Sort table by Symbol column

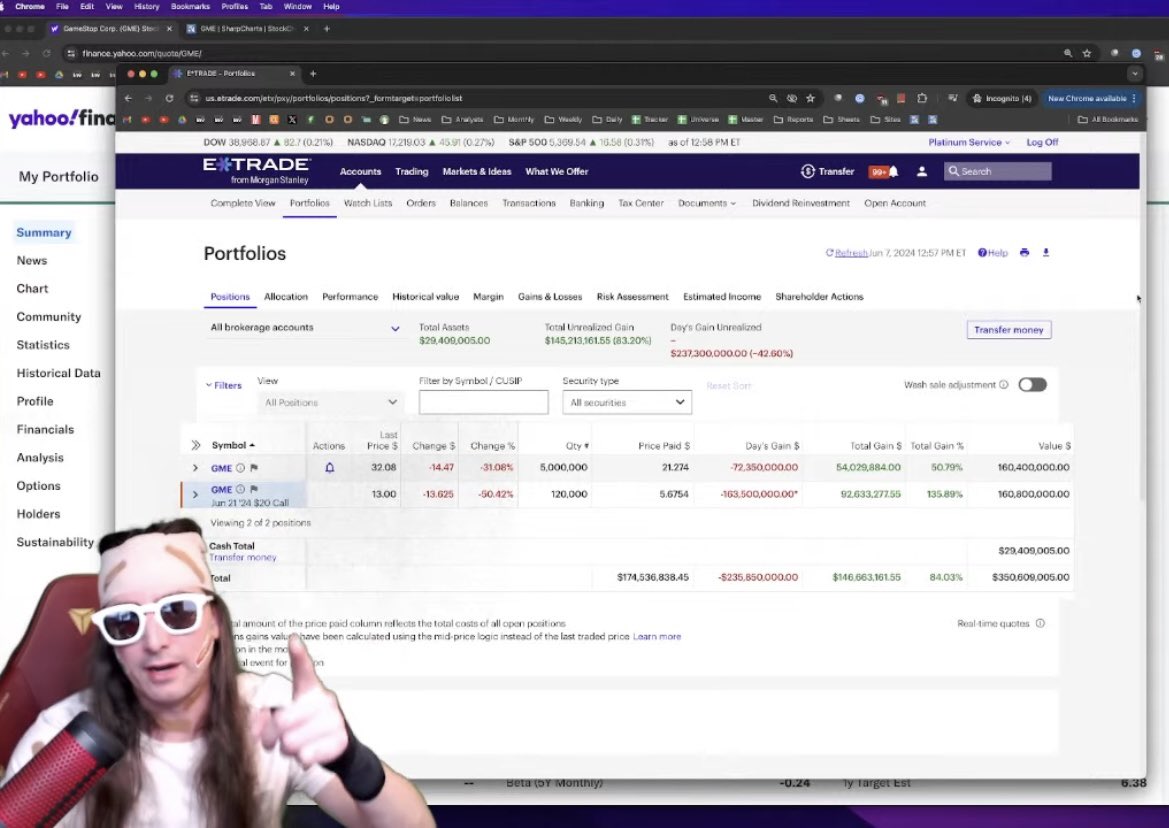(x=233, y=445)
